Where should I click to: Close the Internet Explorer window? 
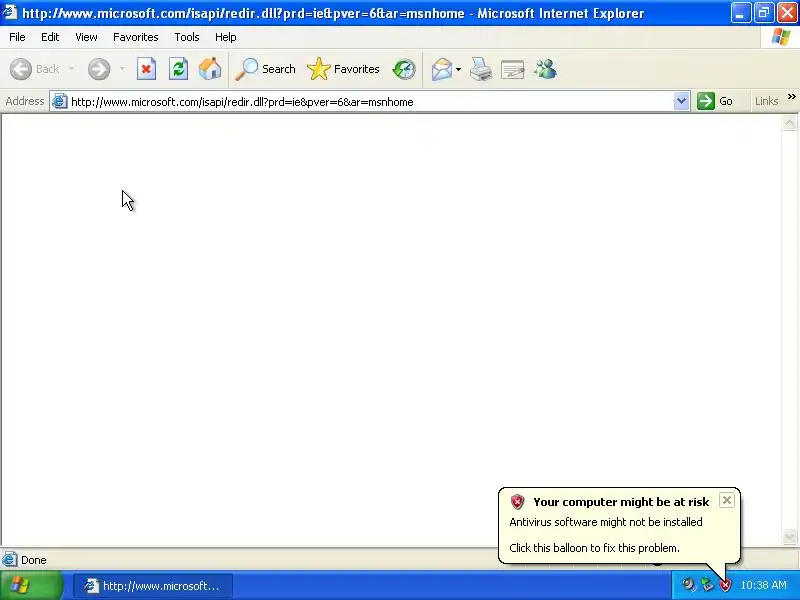click(787, 13)
